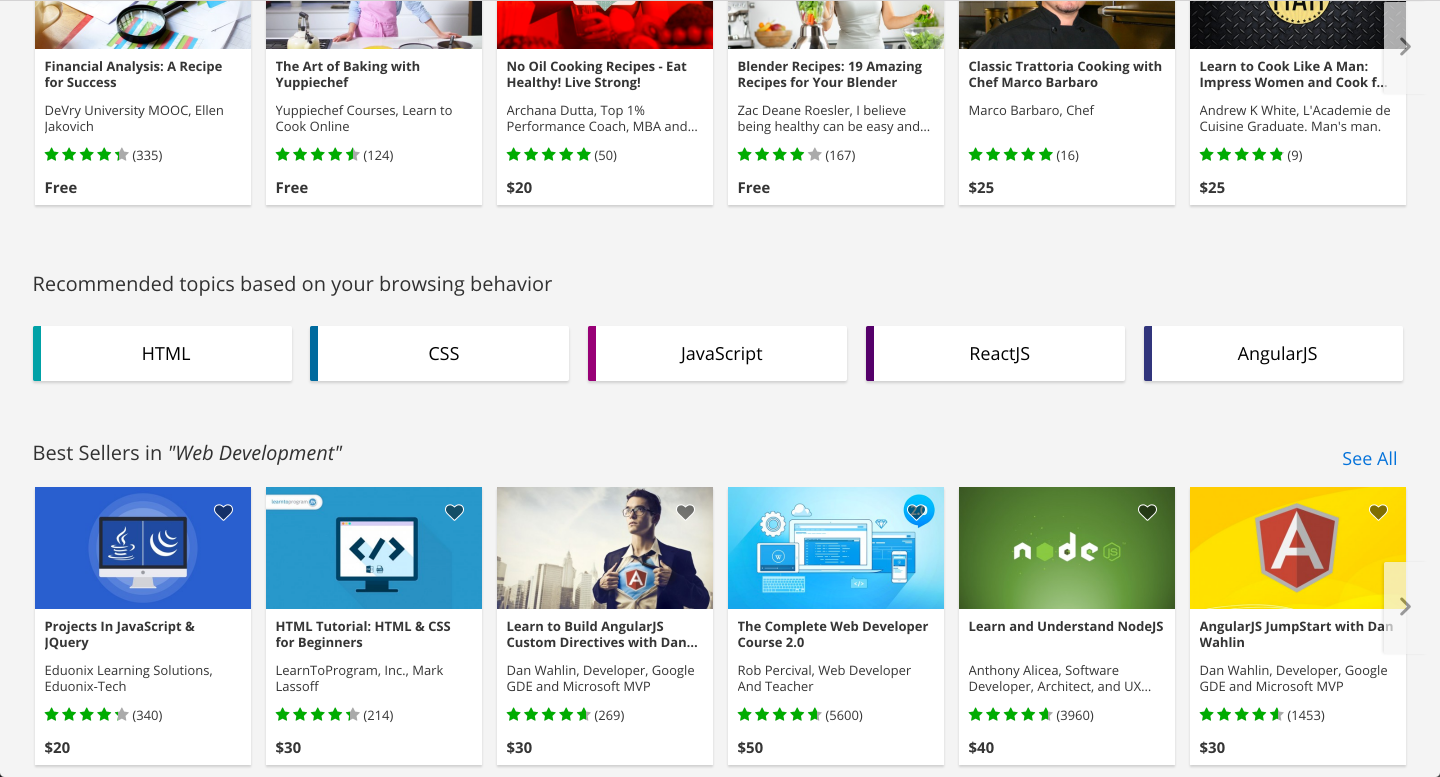Open the NodeJS logo course thumbnail
Image resolution: width=1440 pixels, height=777 pixels.
coord(1067,548)
